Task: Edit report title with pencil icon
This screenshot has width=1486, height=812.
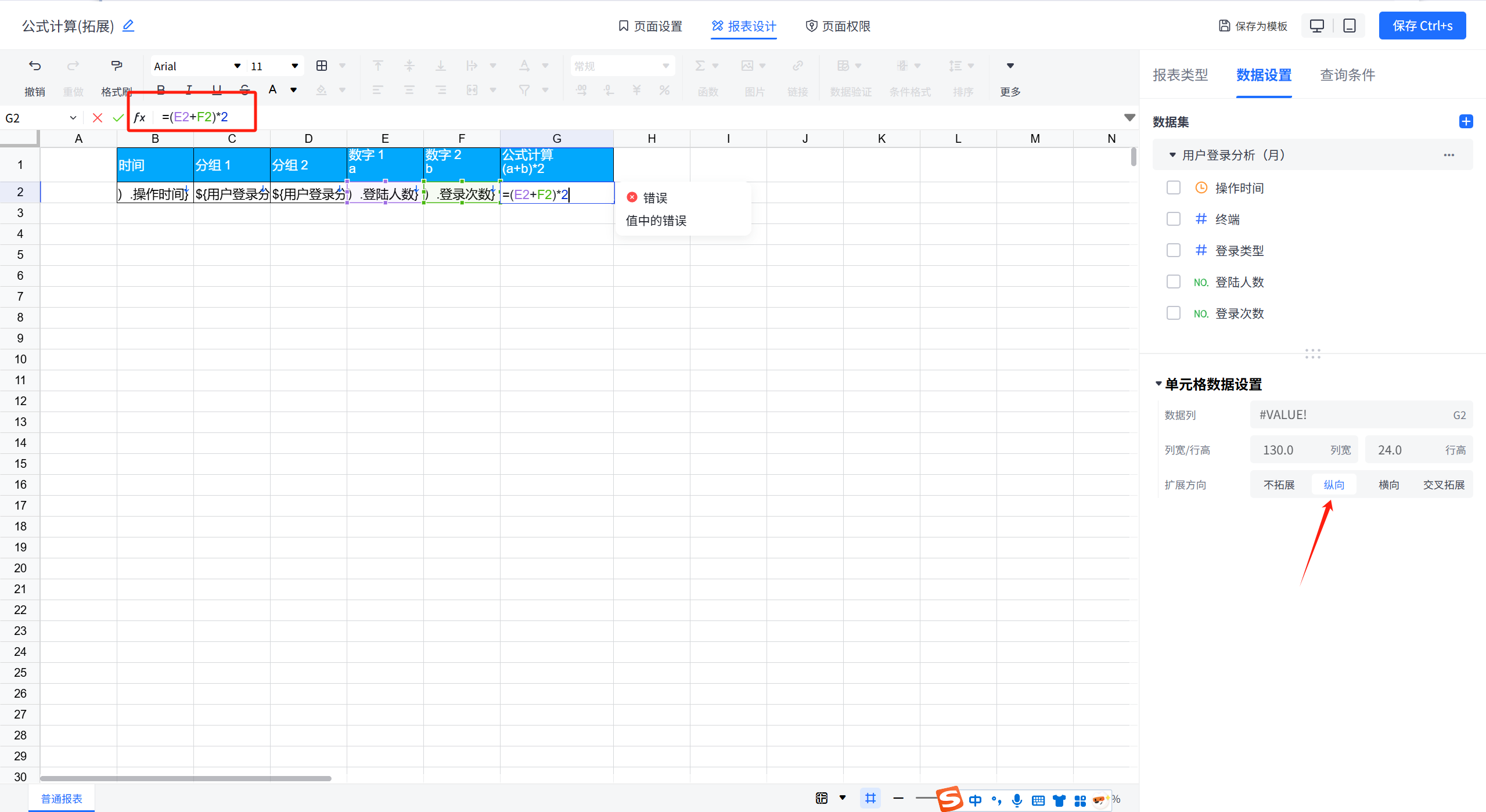Action: [x=128, y=26]
